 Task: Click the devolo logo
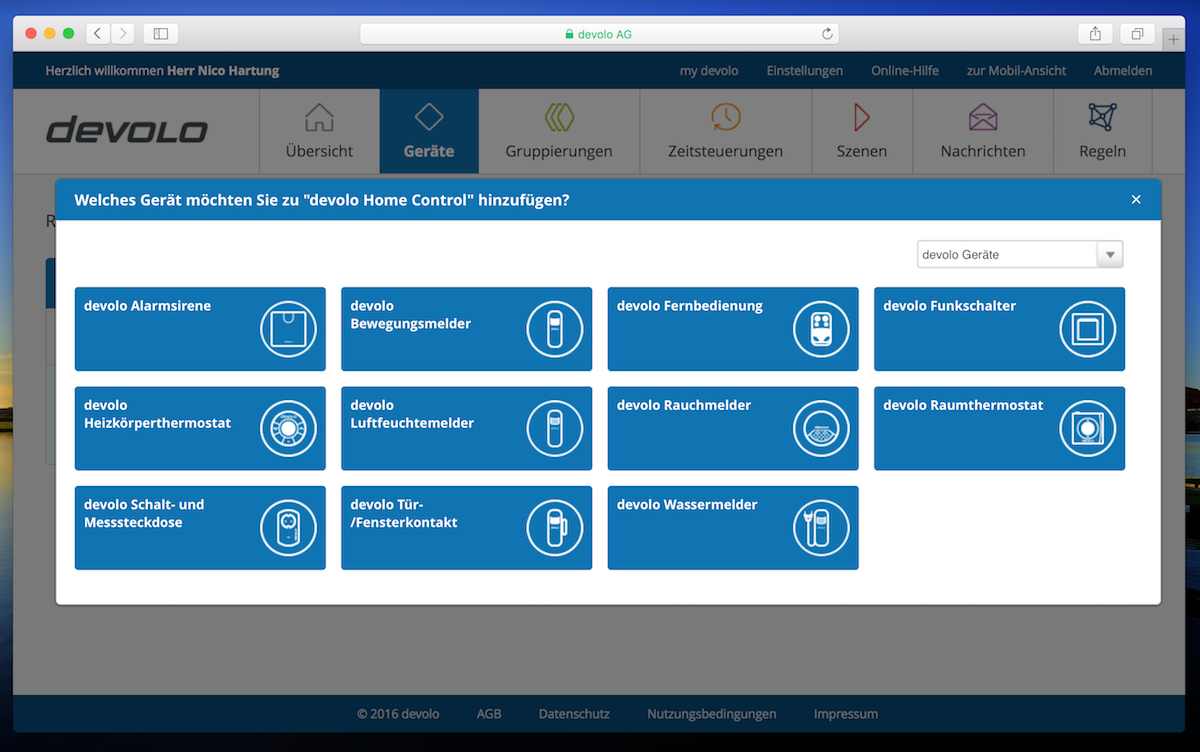click(x=127, y=131)
